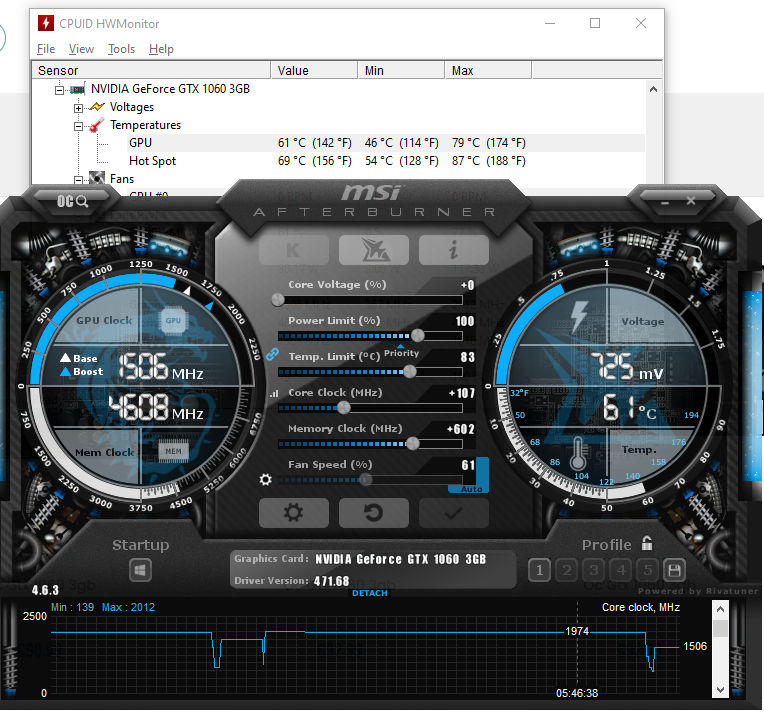
Task: Collapse the Temperatures node in HWMonitor
Action: coord(78,126)
